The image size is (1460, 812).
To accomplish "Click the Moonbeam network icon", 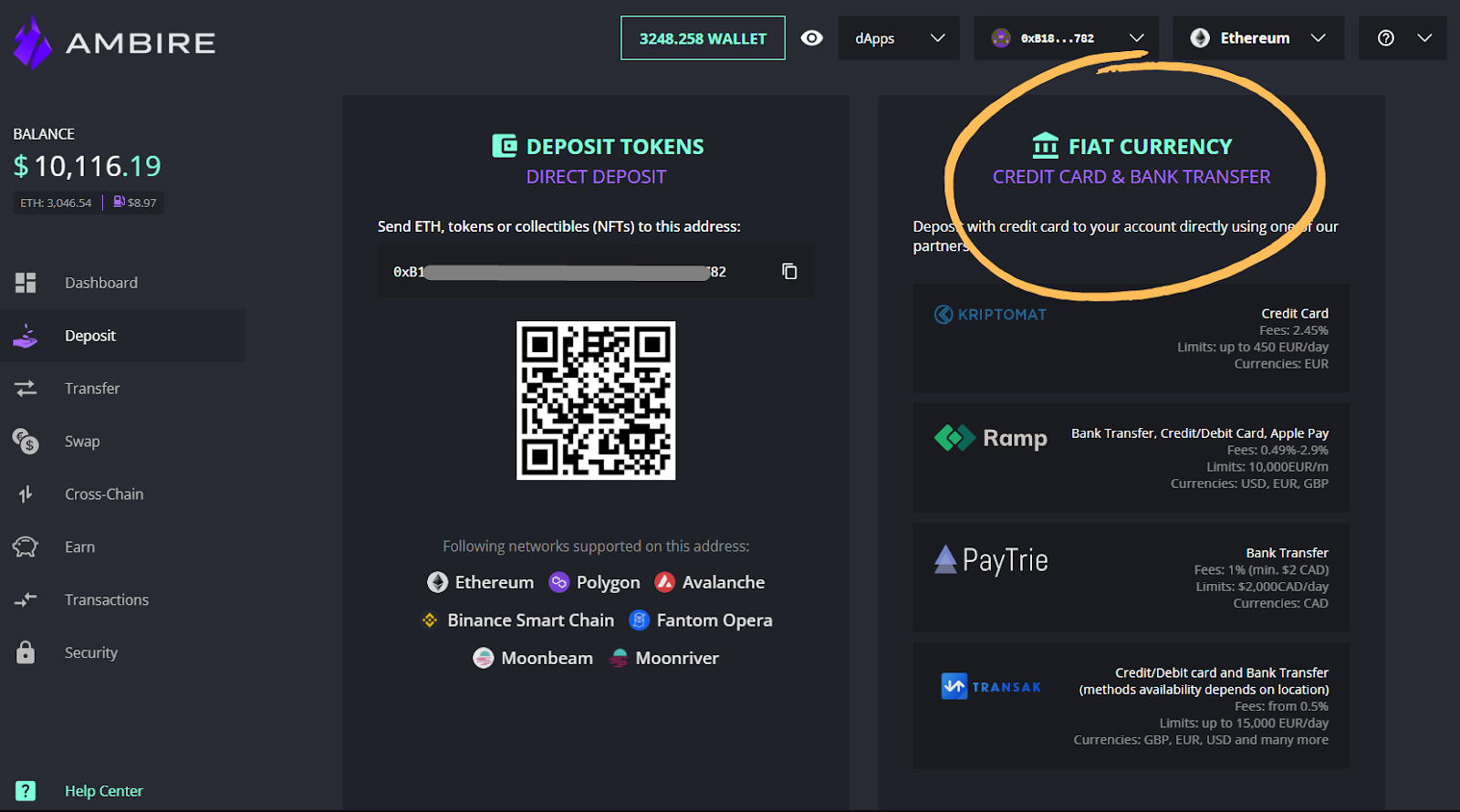I will coord(484,658).
